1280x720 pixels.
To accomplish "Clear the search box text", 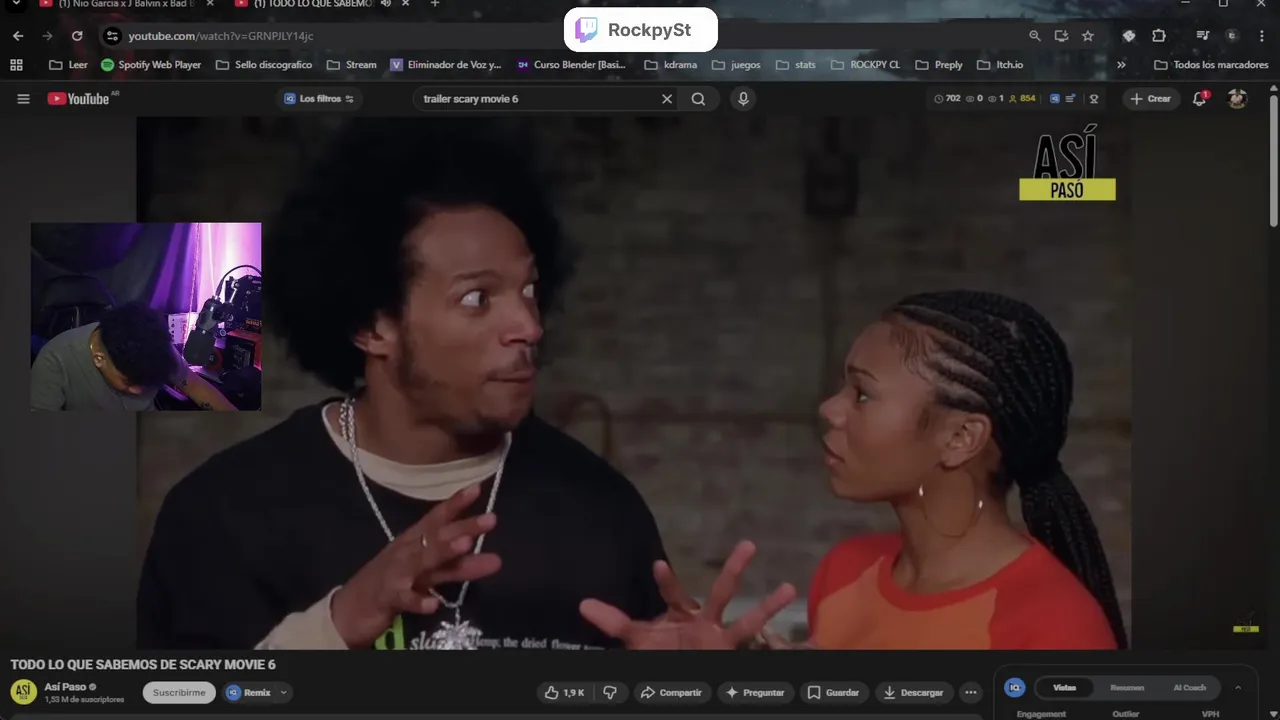I will [x=667, y=99].
